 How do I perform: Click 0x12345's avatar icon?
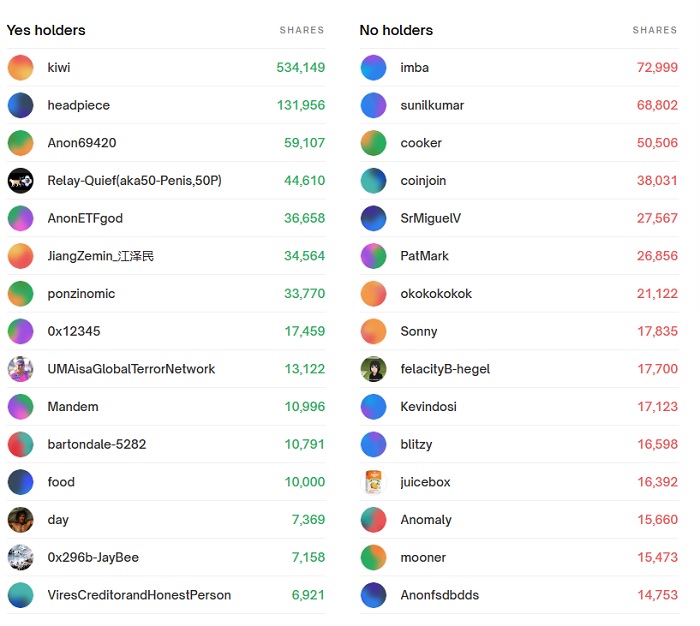21,331
